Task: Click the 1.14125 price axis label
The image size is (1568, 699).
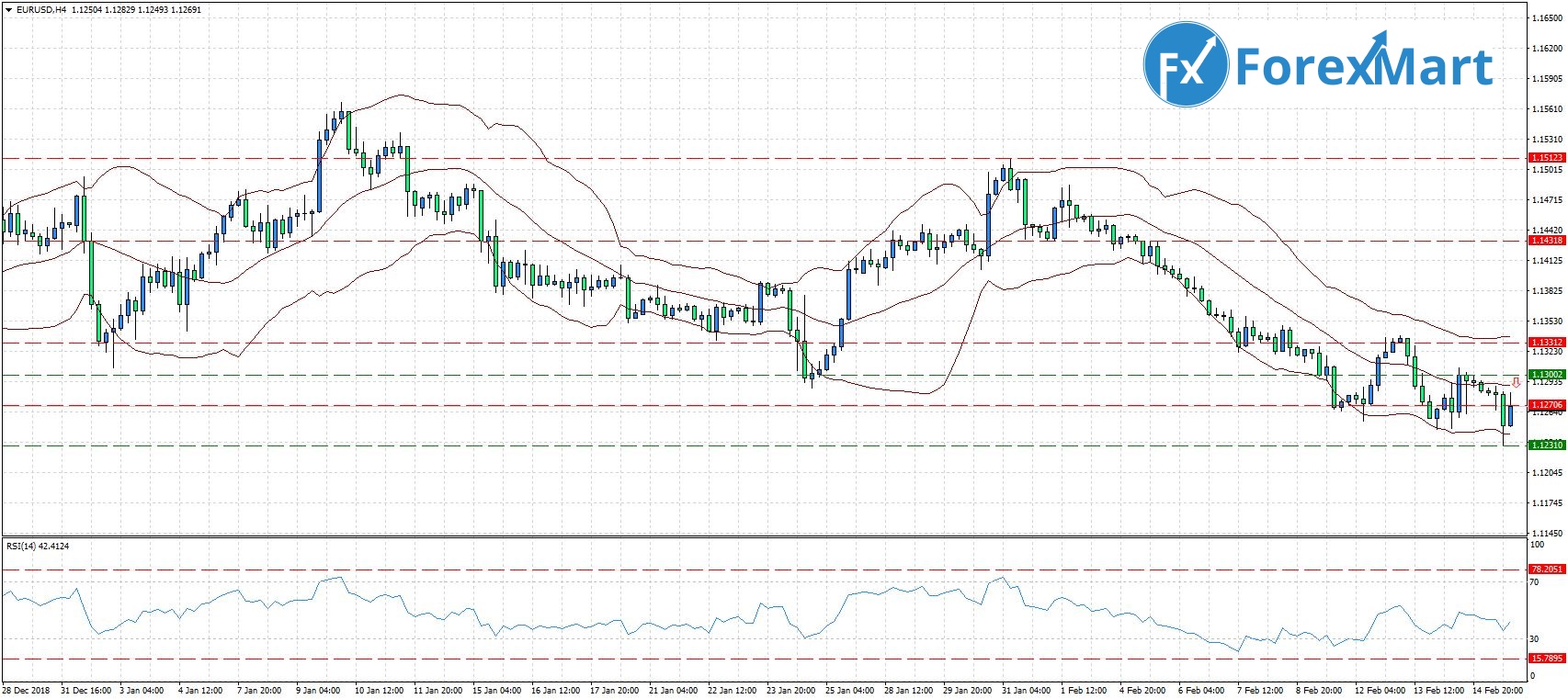Action: 1548,261
